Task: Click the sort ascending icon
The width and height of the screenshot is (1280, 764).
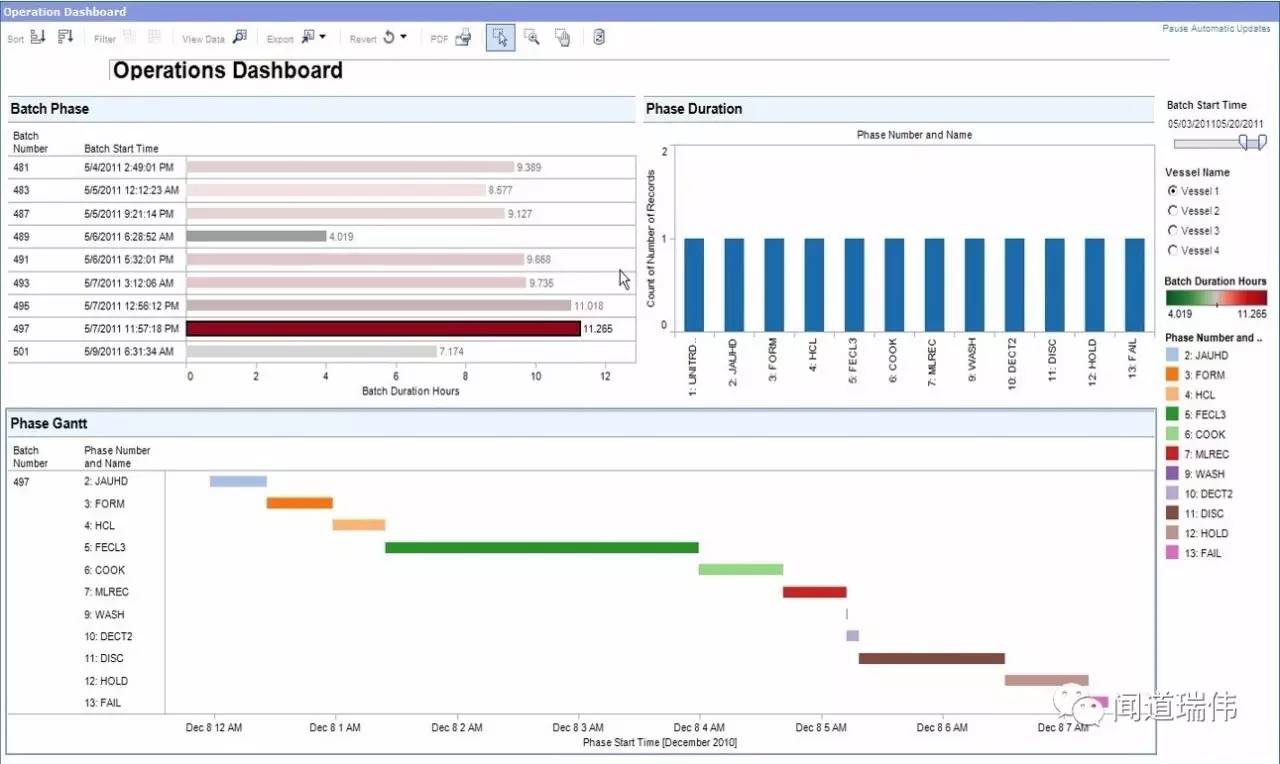Action: click(38, 38)
